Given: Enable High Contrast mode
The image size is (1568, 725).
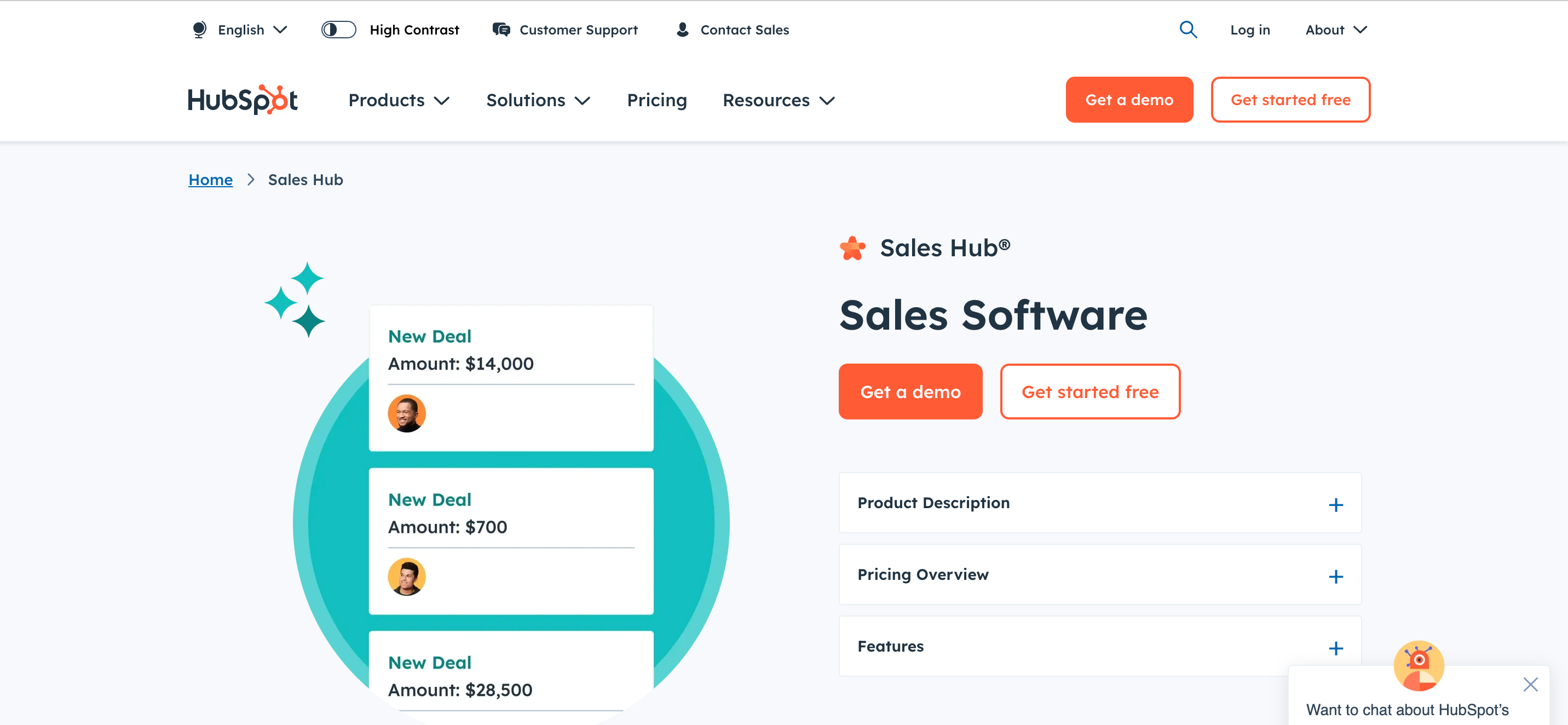Looking at the screenshot, I should pos(338,29).
